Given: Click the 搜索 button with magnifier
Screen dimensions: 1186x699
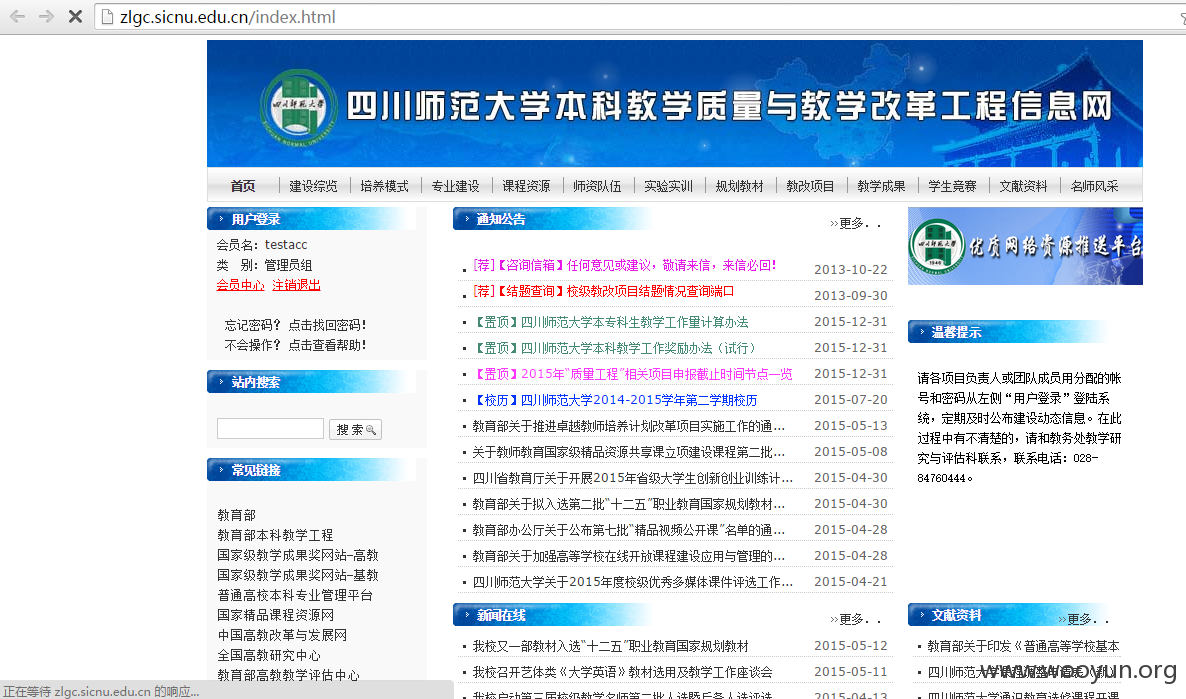Looking at the screenshot, I should (355, 430).
